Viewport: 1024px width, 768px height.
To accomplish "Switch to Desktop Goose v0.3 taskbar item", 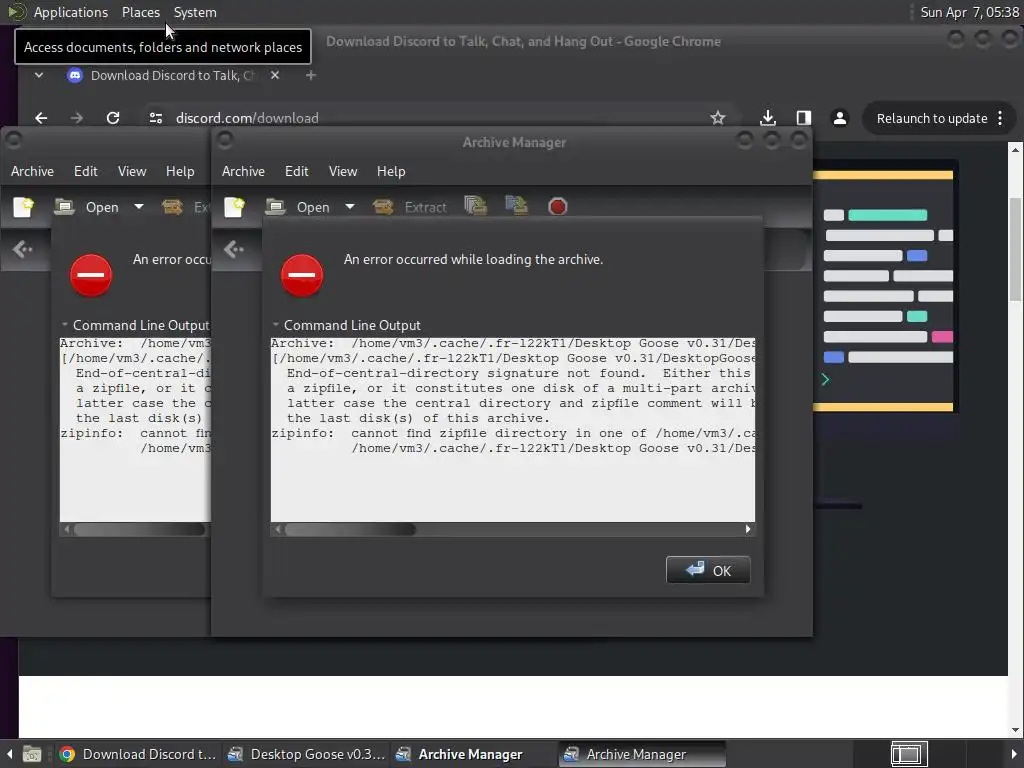I will 306,754.
